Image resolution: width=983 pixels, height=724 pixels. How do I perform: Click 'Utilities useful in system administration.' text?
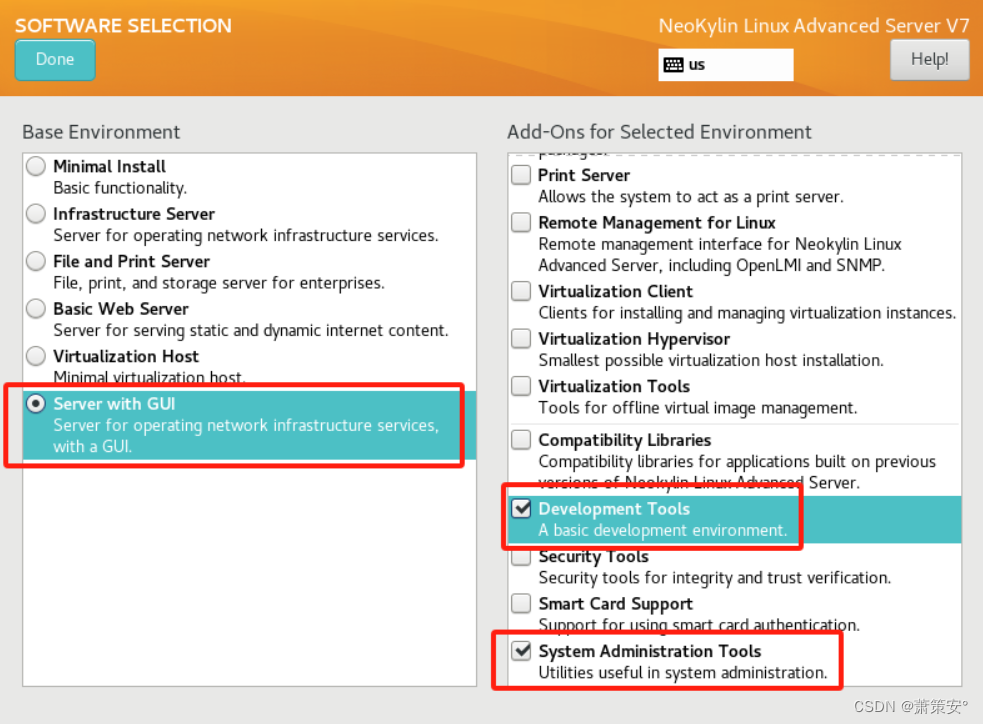683,673
